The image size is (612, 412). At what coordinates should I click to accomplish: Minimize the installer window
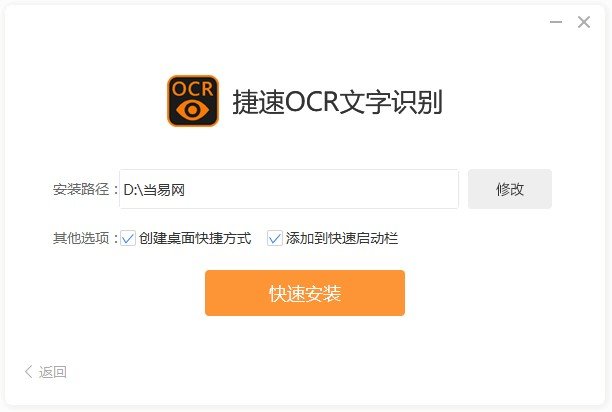pos(556,22)
